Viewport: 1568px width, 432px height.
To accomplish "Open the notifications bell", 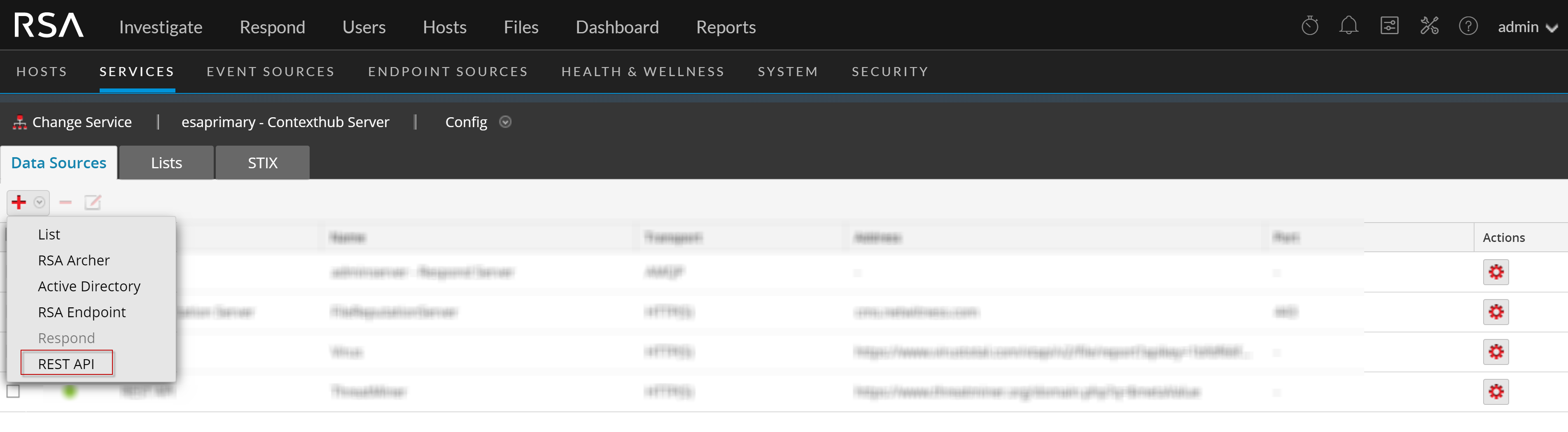I will (1348, 26).
